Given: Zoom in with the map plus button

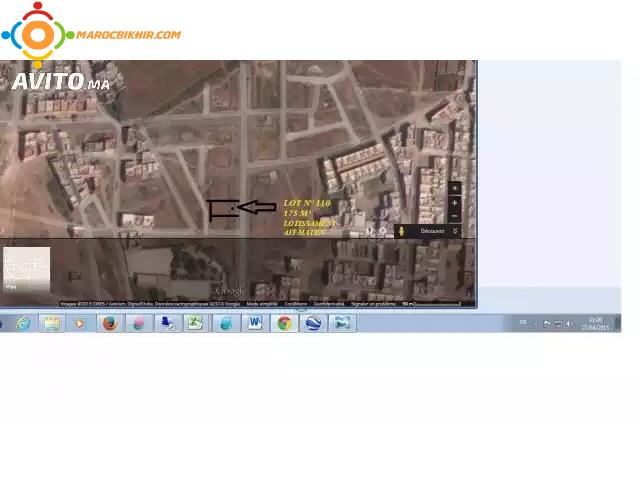Looking at the screenshot, I should 455,203.
